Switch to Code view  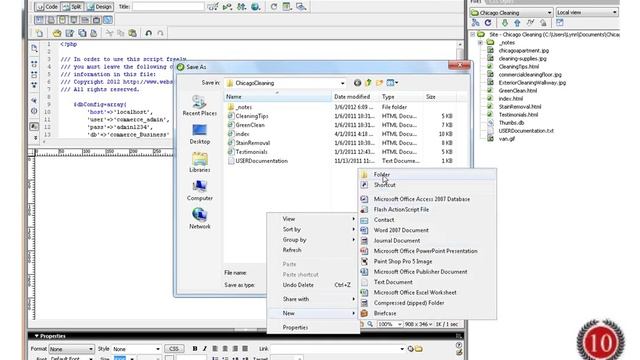(x=47, y=7)
